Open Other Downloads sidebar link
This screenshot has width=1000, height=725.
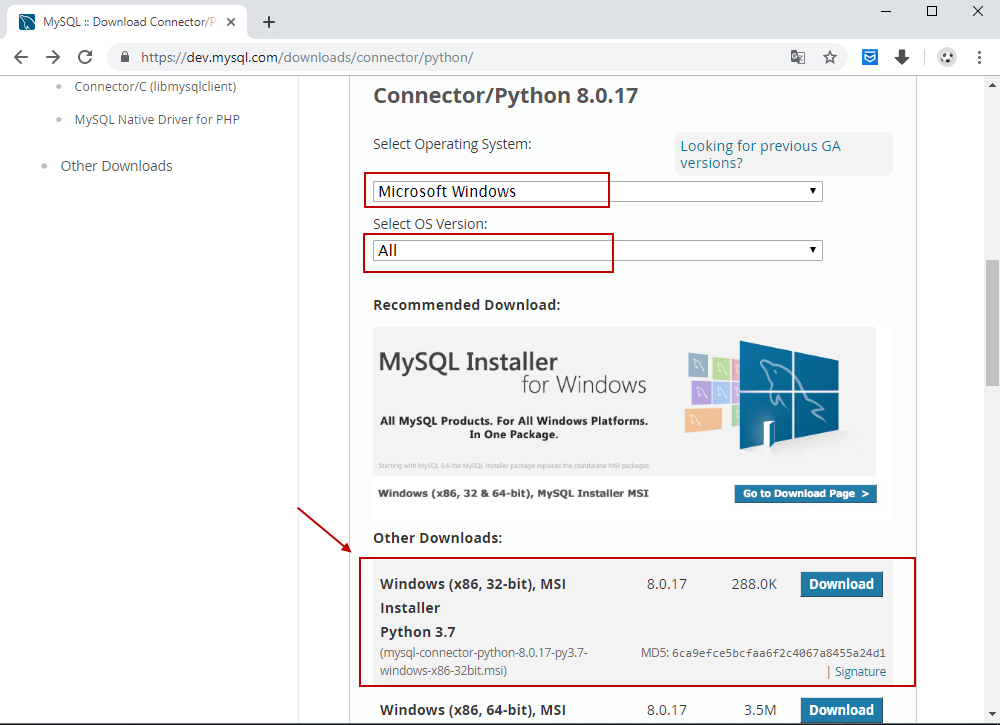pyautogui.click(x=116, y=166)
